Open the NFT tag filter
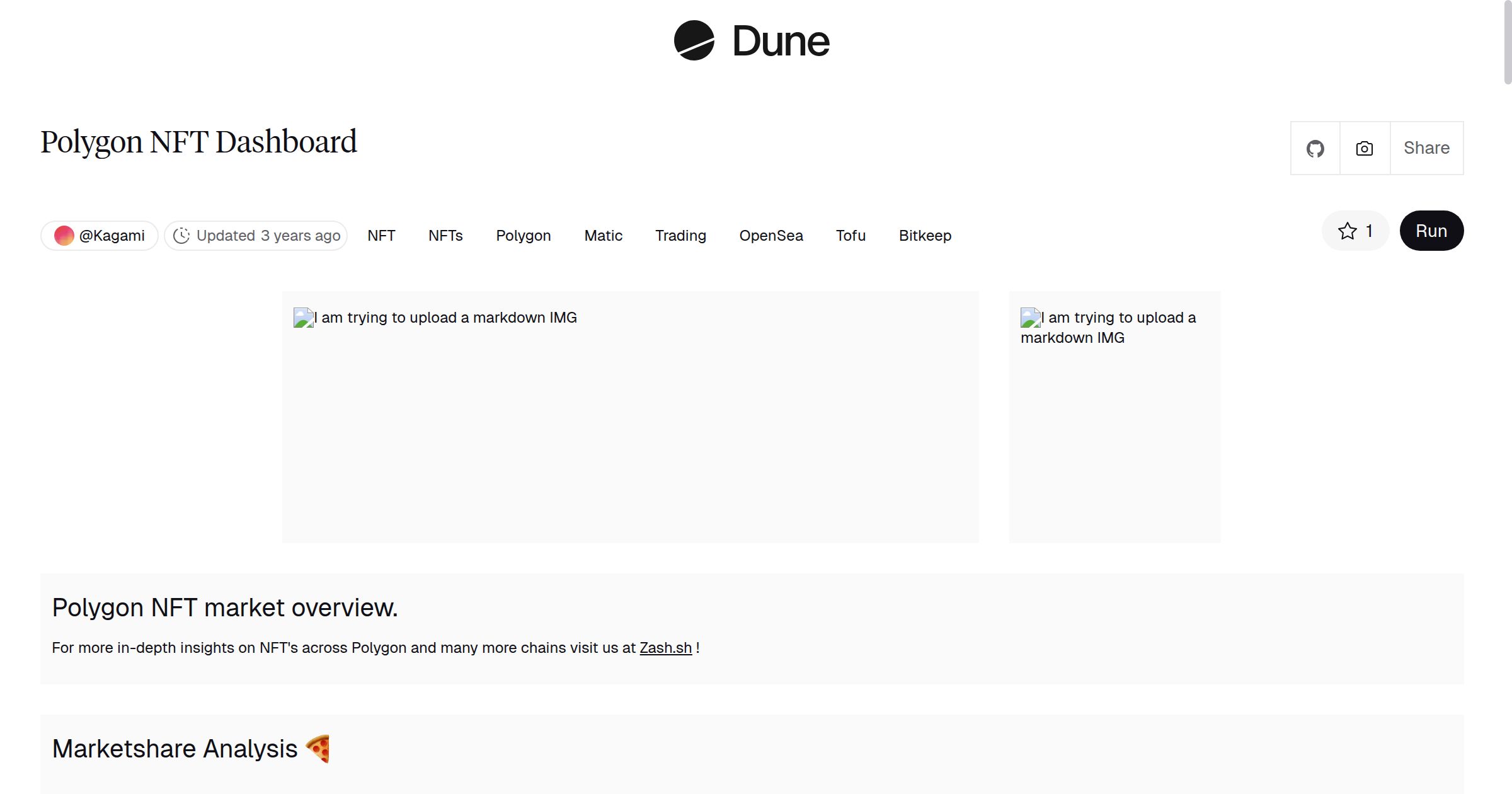Image resolution: width=1512 pixels, height=794 pixels. pos(381,235)
